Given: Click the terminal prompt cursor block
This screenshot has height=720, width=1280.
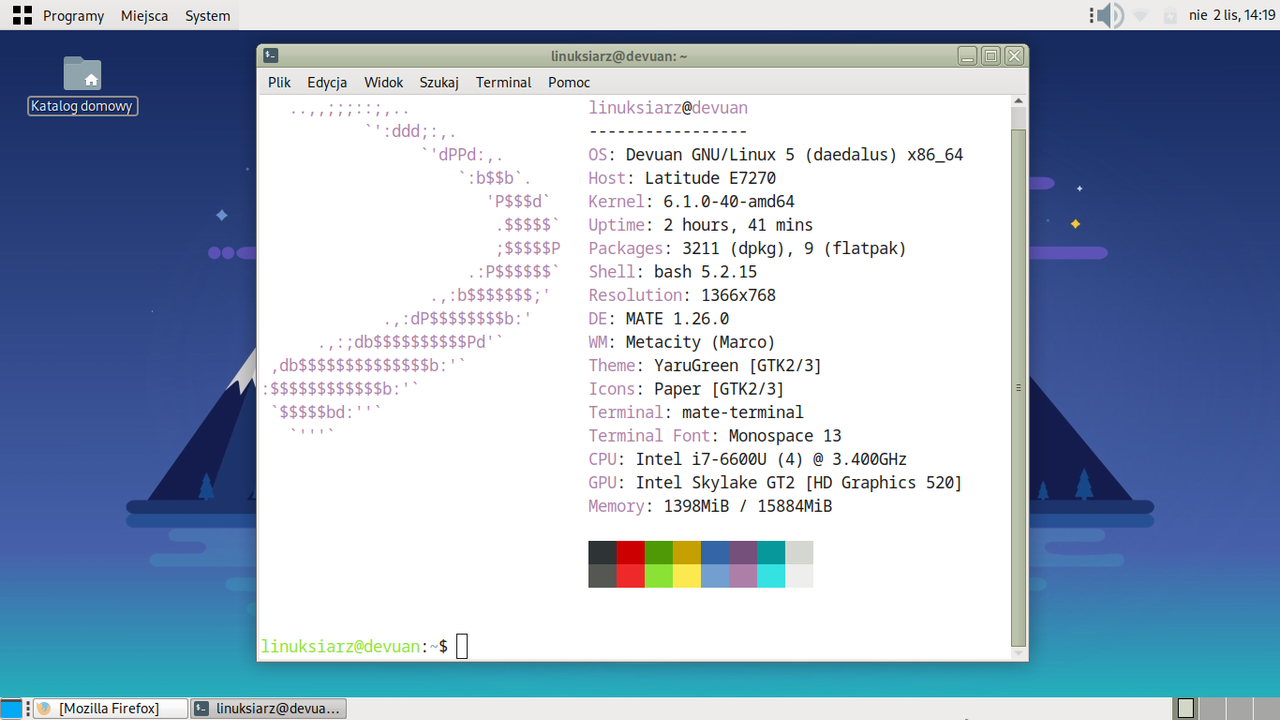Looking at the screenshot, I should (x=462, y=646).
